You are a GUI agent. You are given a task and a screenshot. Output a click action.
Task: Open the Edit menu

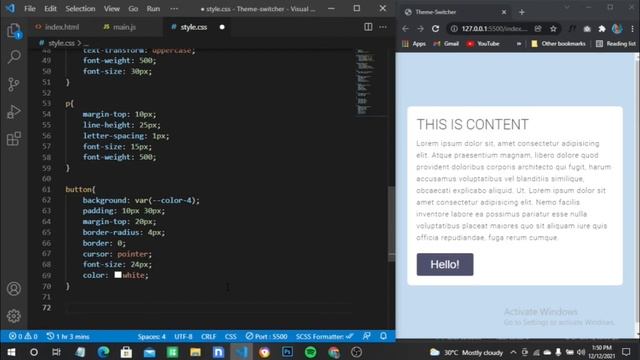[50, 9]
